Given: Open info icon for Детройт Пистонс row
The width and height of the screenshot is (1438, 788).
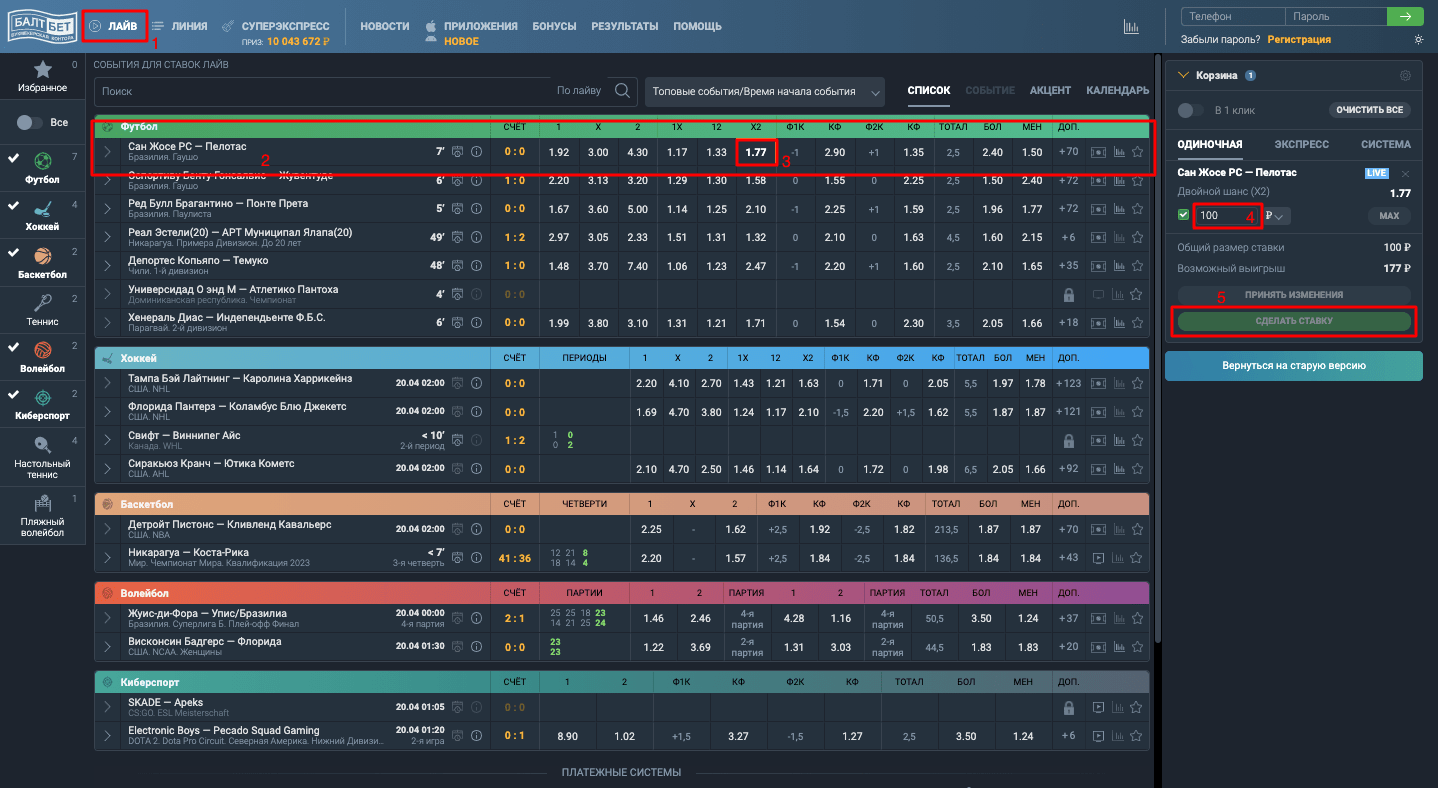Looking at the screenshot, I should 476,529.
